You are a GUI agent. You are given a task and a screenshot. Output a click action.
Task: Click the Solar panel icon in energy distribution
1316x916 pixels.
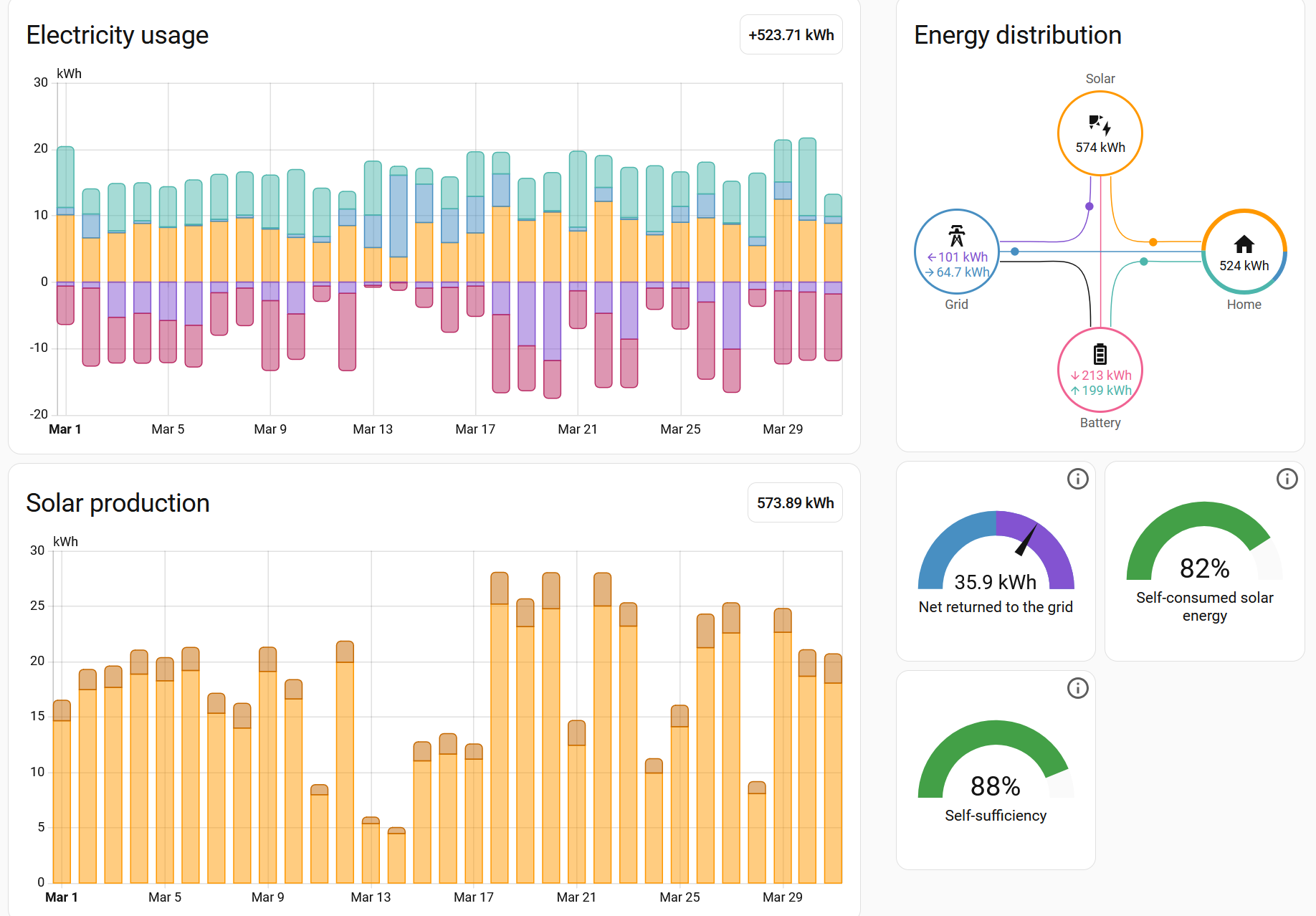(x=1100, y=125)
